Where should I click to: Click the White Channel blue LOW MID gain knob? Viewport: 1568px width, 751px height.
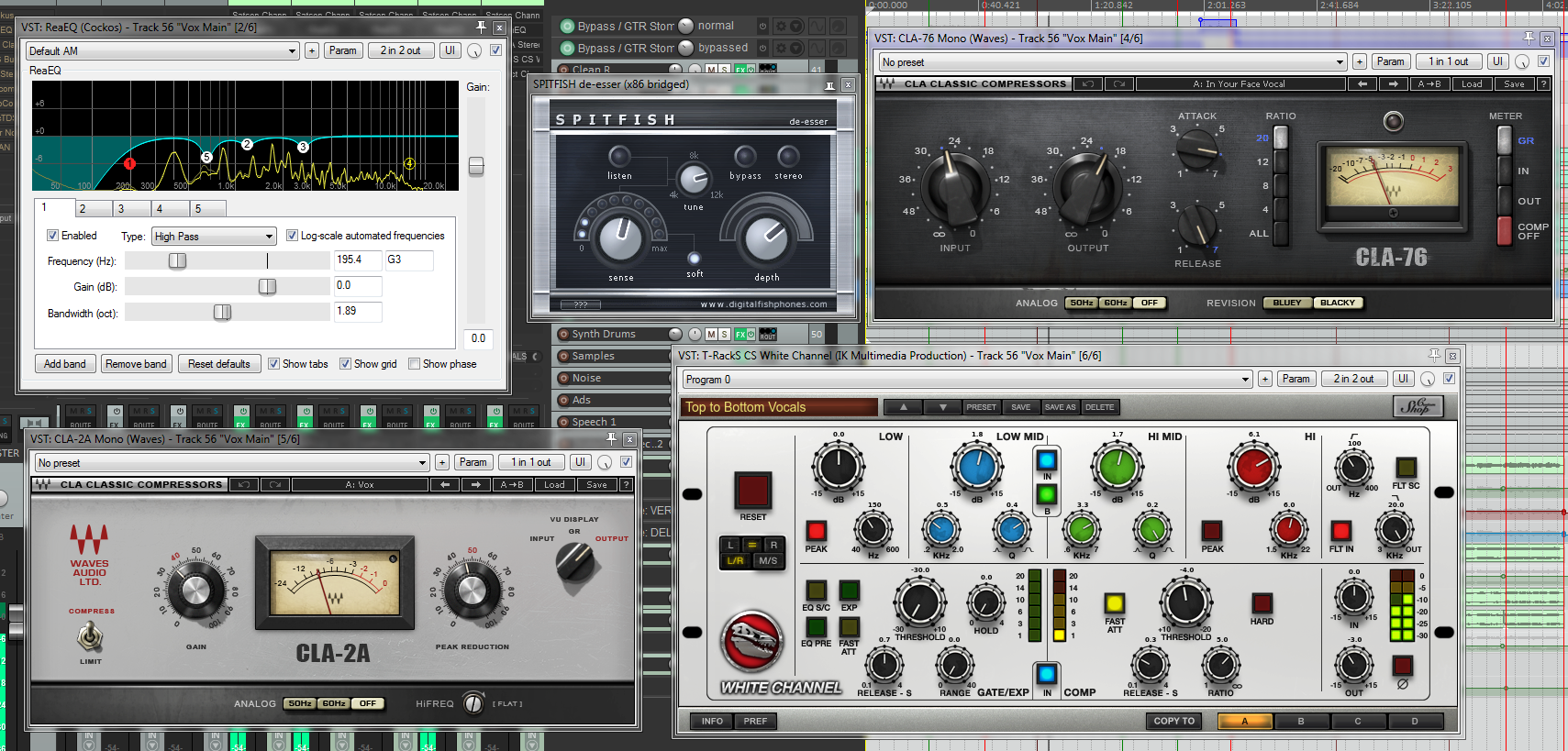pyautogui.click(x=976, y=467)
